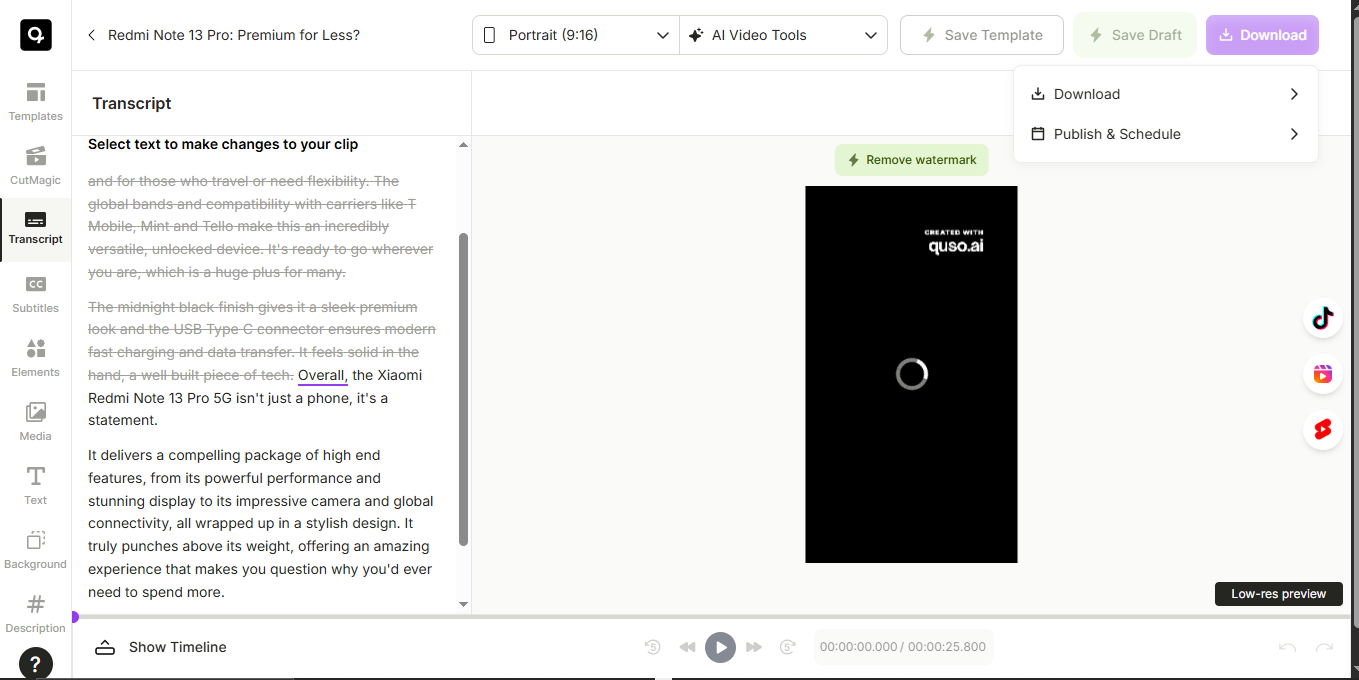Click the Low-res preview badge
The image size is (1359, 680).
pos(1278,594)
